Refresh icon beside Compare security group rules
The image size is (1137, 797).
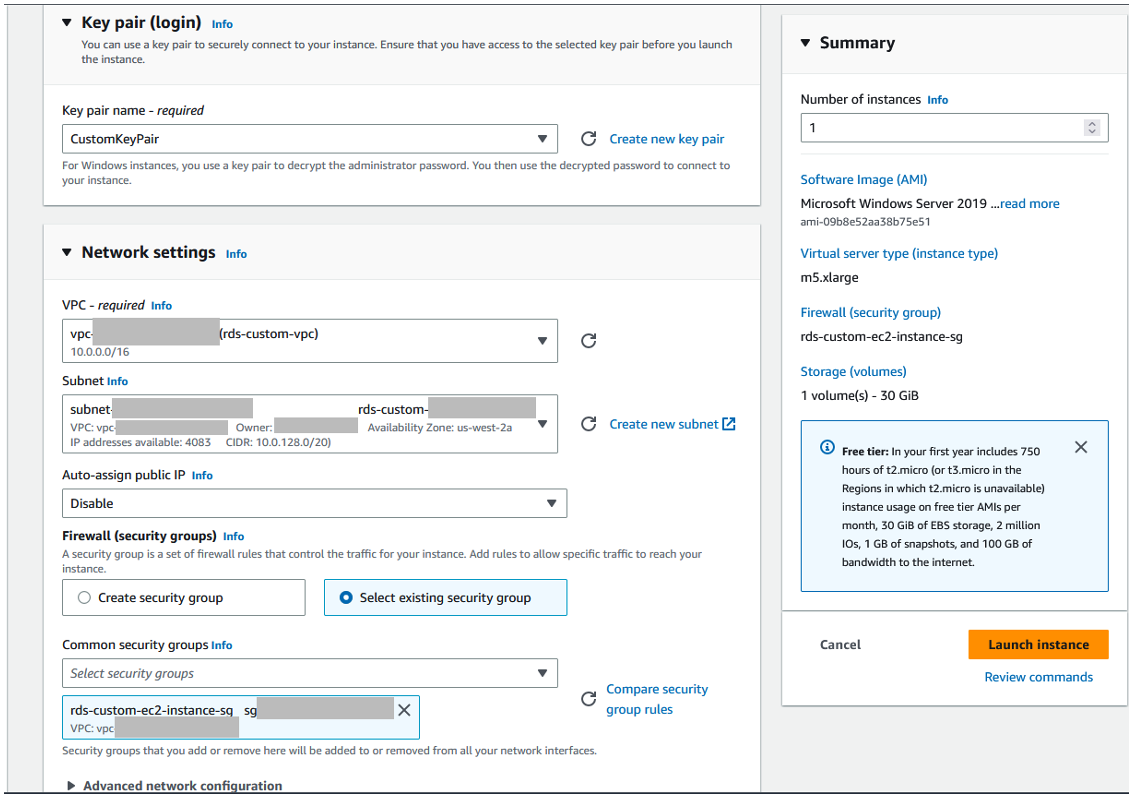(589, 699)
